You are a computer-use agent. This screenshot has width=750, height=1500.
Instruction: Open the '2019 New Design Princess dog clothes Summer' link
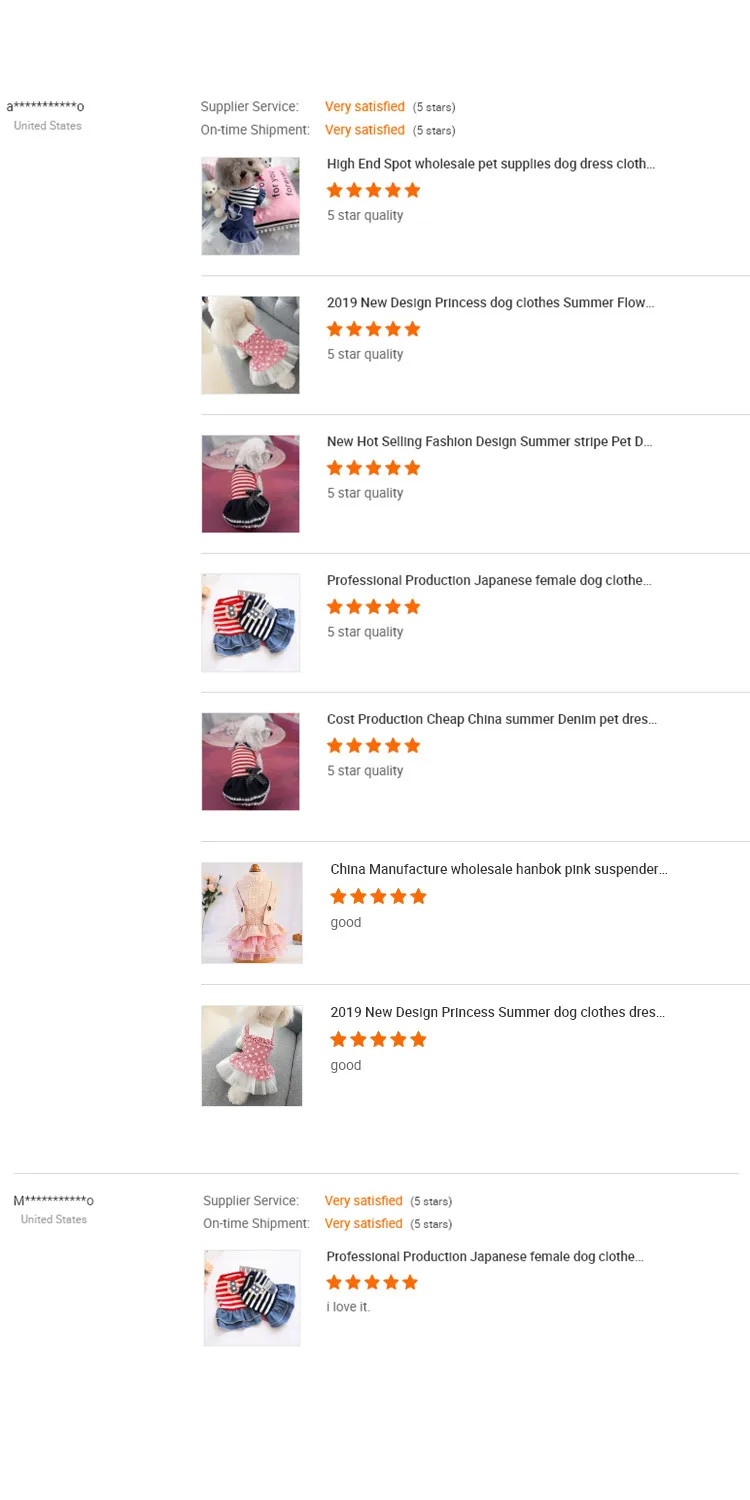491,303
